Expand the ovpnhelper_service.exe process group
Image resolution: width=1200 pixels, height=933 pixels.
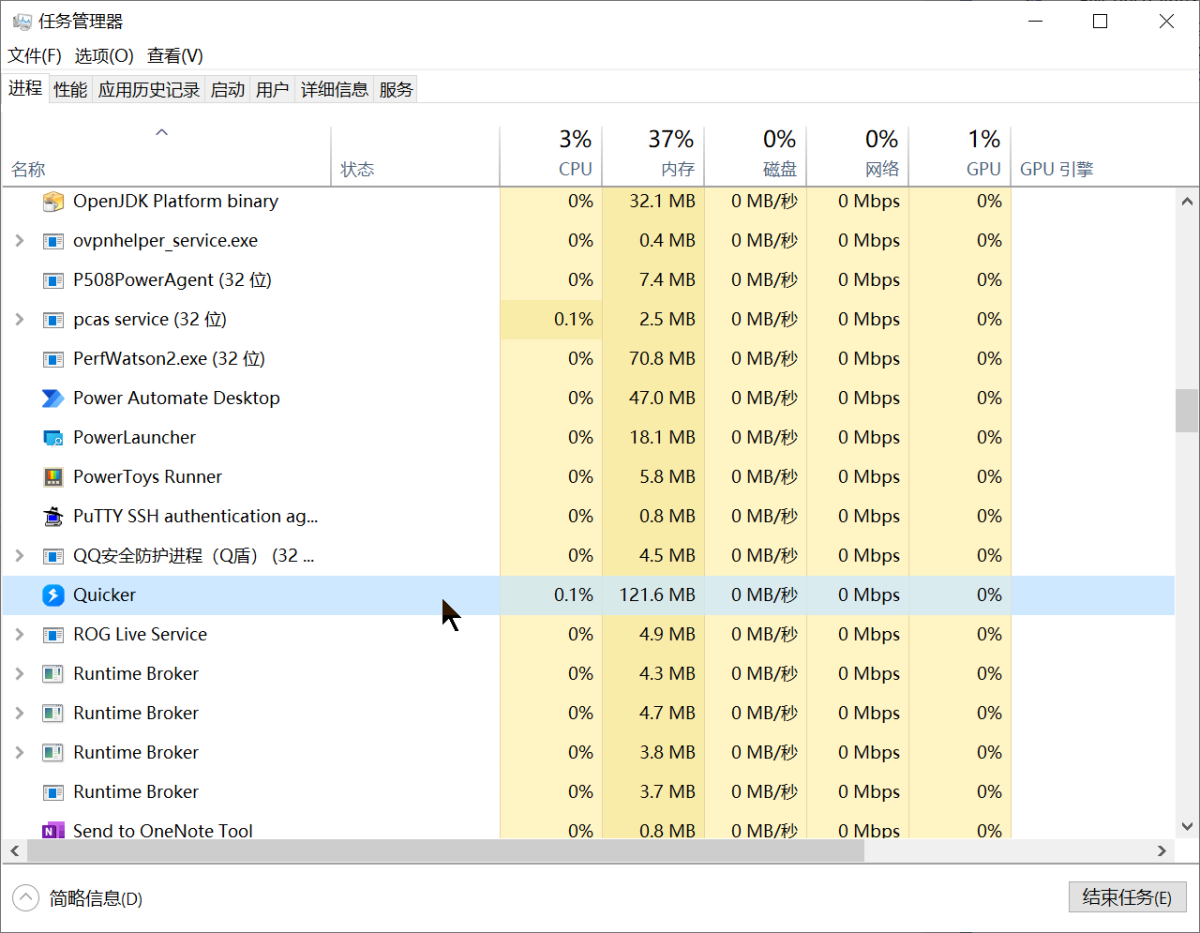[x=19, y=241]
